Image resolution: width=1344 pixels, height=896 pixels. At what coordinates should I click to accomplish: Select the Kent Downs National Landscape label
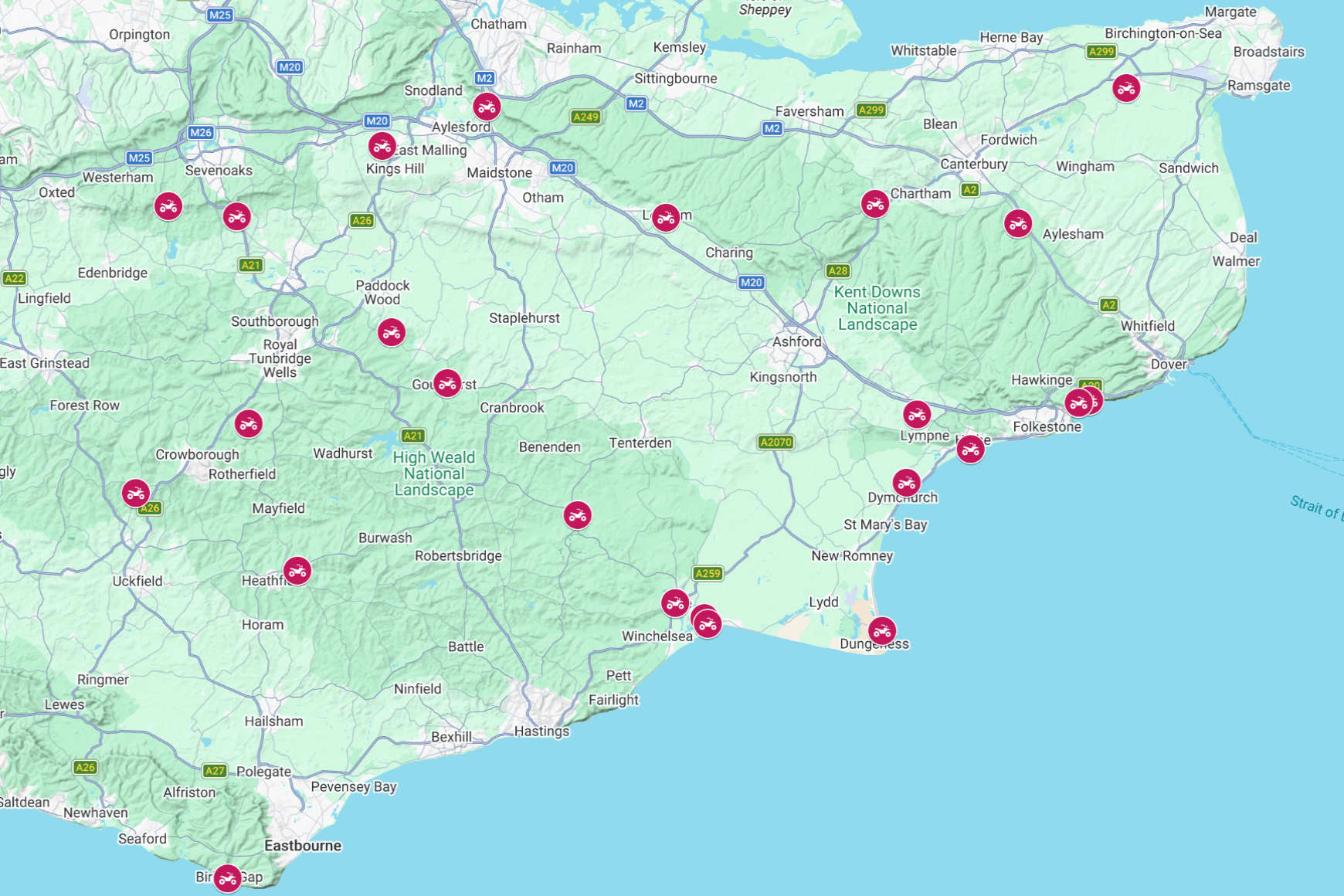[x=877, y=308]
